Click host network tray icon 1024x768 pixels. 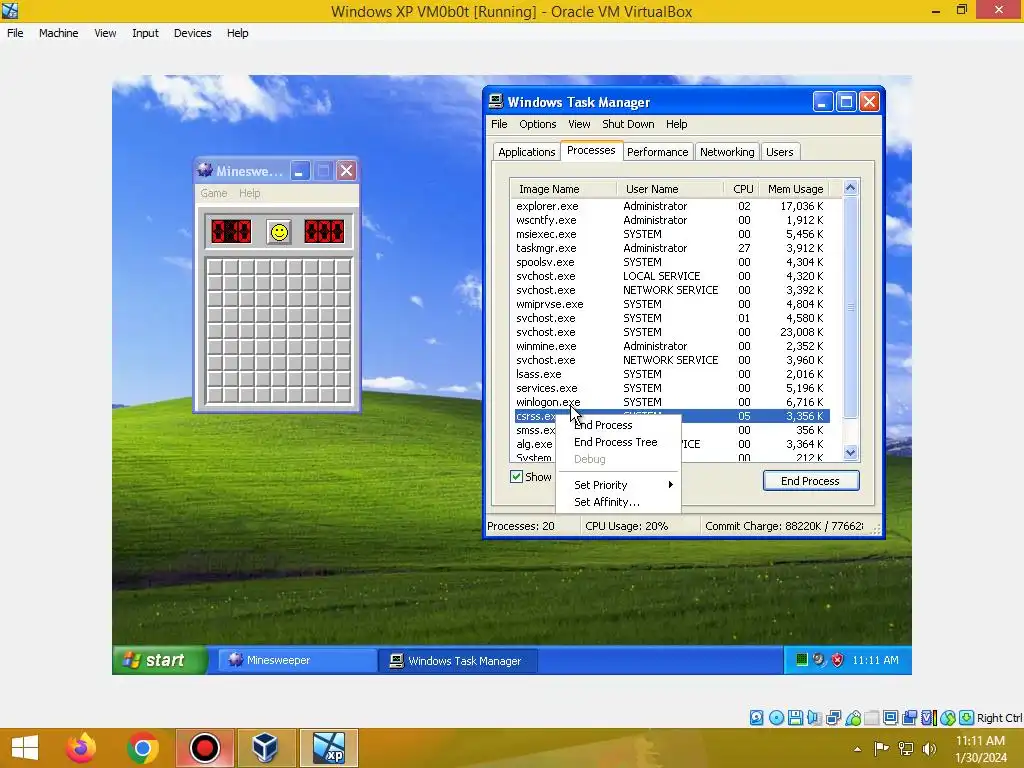coord(906,748)
